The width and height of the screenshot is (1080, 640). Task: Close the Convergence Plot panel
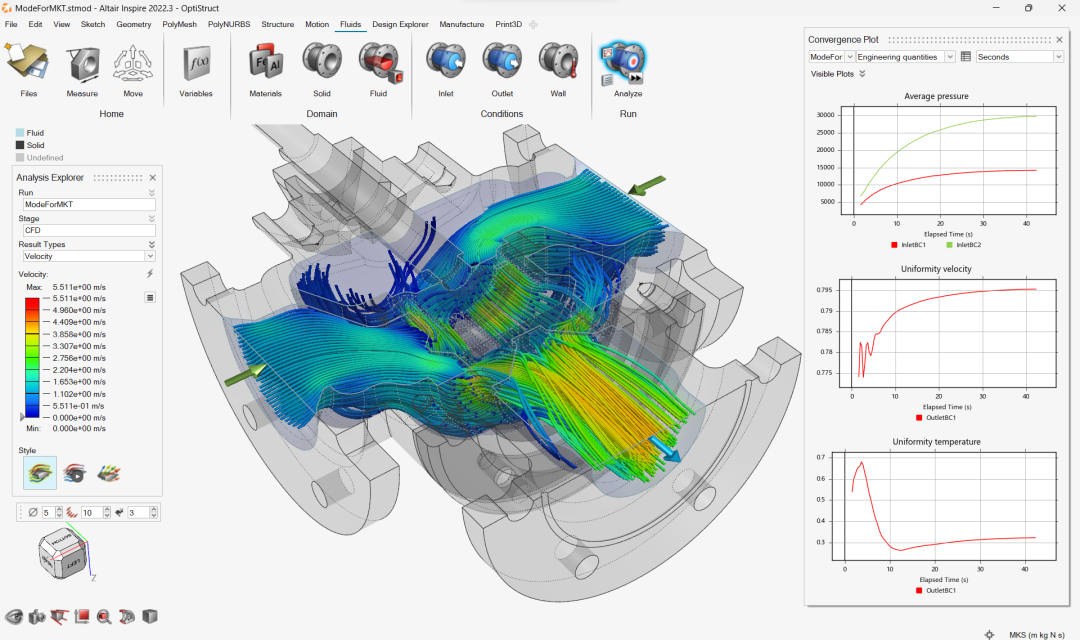1059,40
